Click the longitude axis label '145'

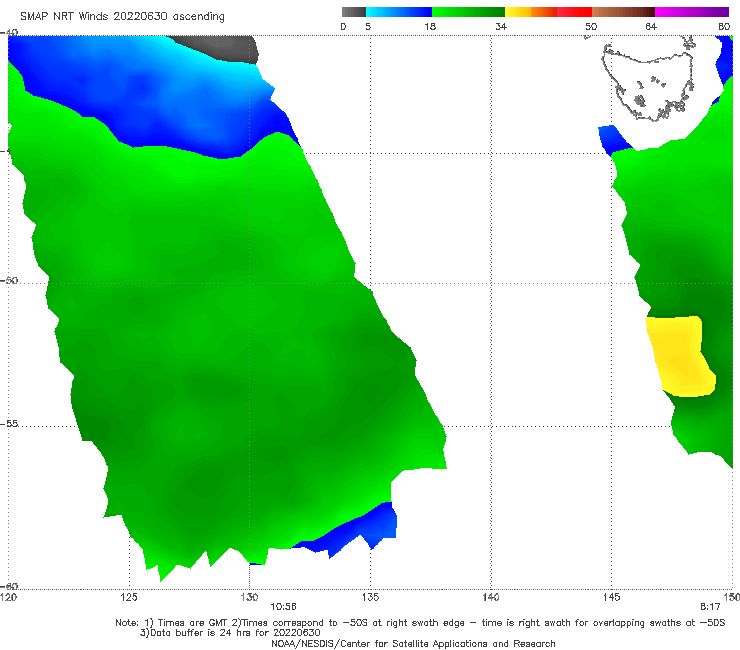(x=612, y=597)
